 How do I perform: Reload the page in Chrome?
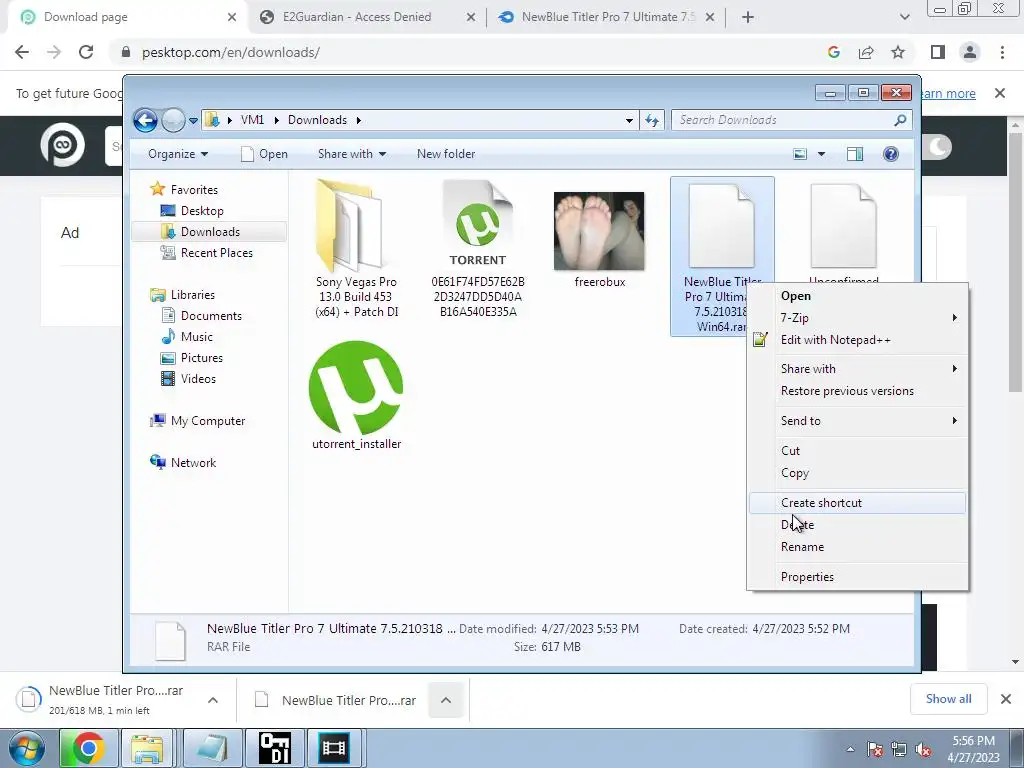86,52
